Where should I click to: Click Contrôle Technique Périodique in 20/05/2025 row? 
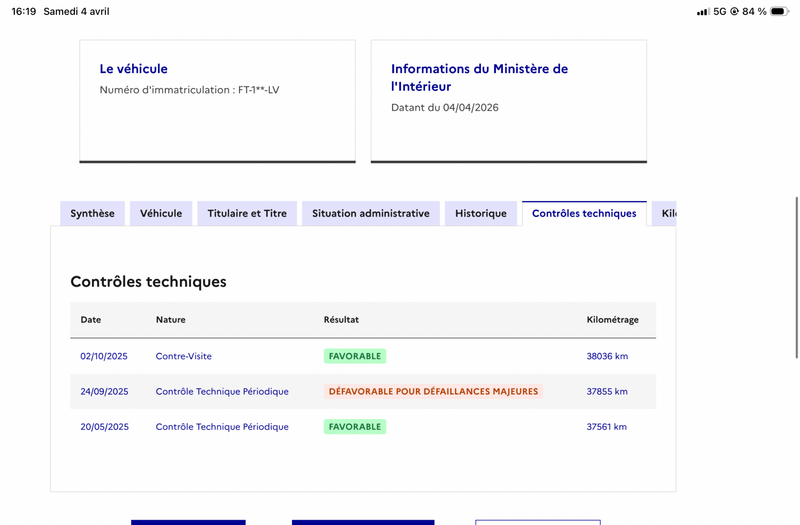coord(222,427)
